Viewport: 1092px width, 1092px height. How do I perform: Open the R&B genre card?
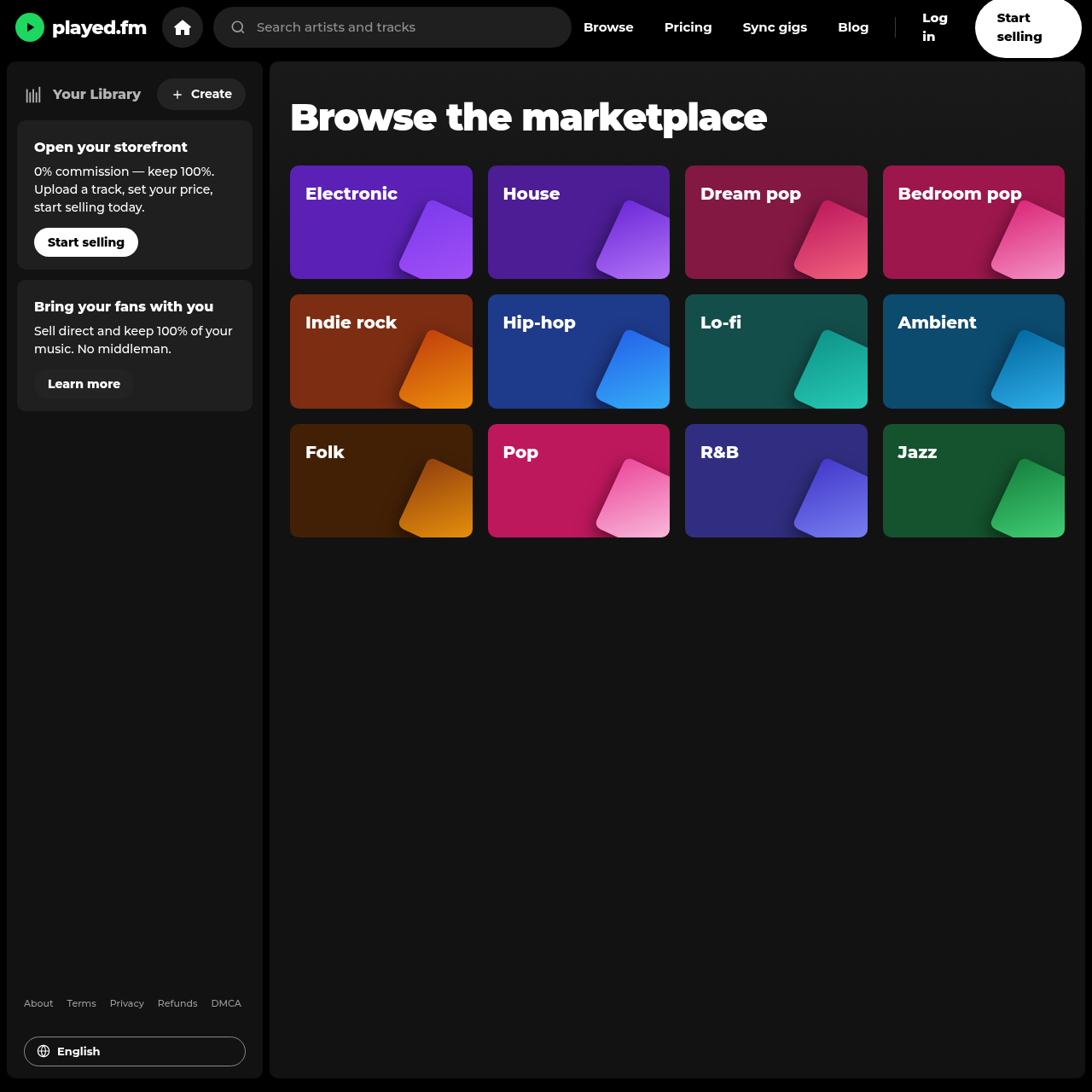coord(776,480)
